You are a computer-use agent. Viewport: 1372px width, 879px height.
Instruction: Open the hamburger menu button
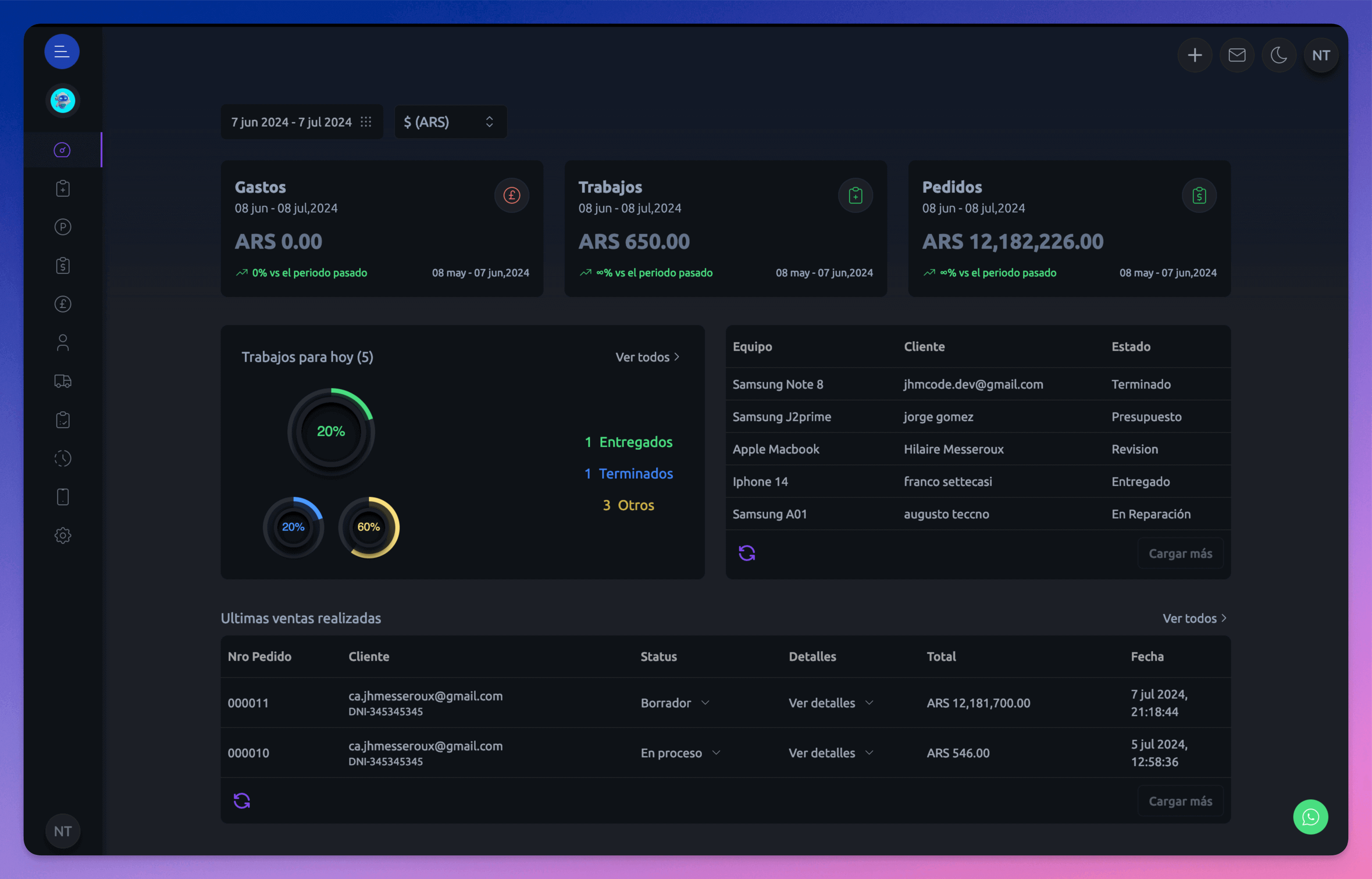point(62,52)
